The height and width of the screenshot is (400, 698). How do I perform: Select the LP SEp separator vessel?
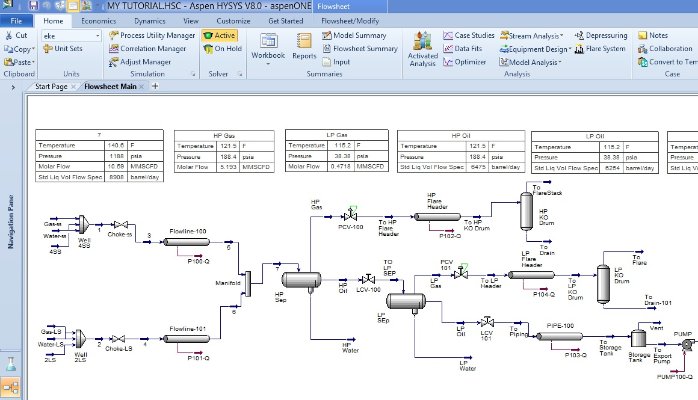[x=406, y=301]
